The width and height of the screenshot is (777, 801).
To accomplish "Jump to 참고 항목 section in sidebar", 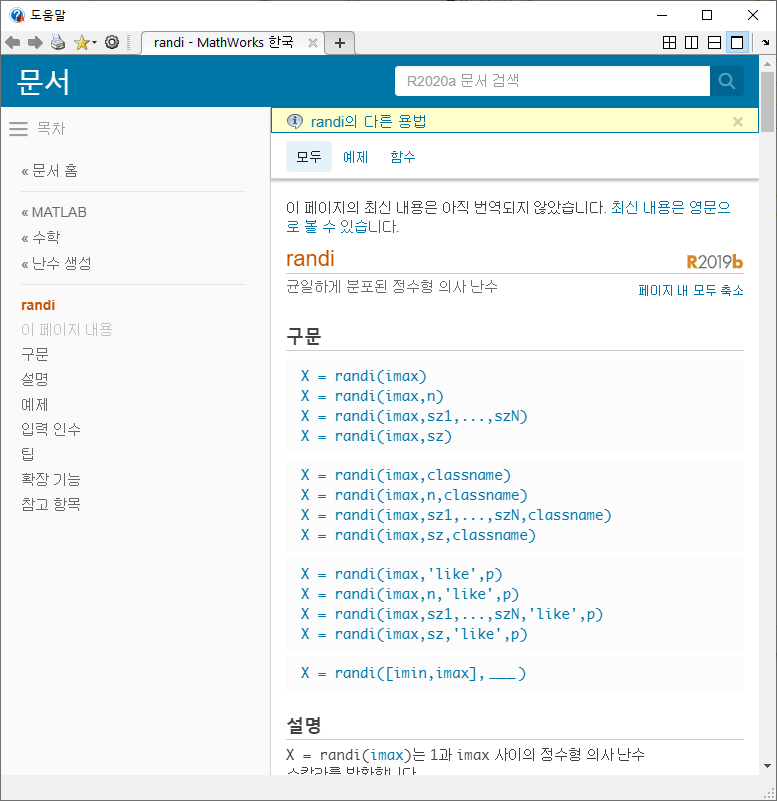I will (51, 504).
